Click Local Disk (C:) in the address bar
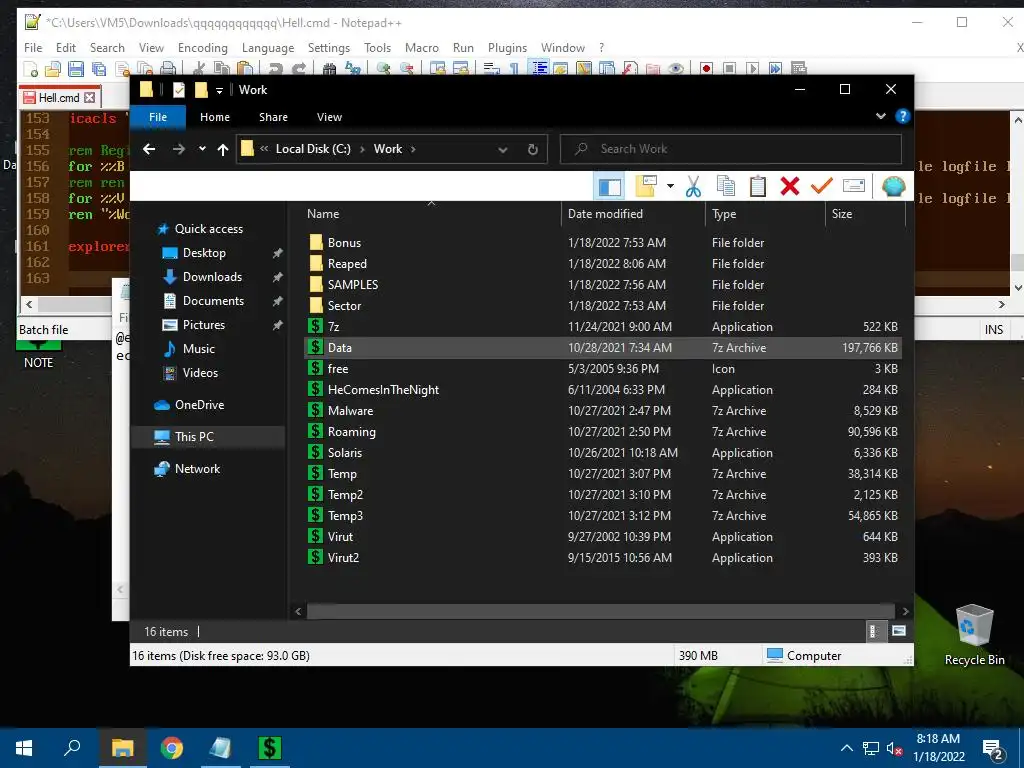Viewport: 1024px width, 768px height. (313, 149)
